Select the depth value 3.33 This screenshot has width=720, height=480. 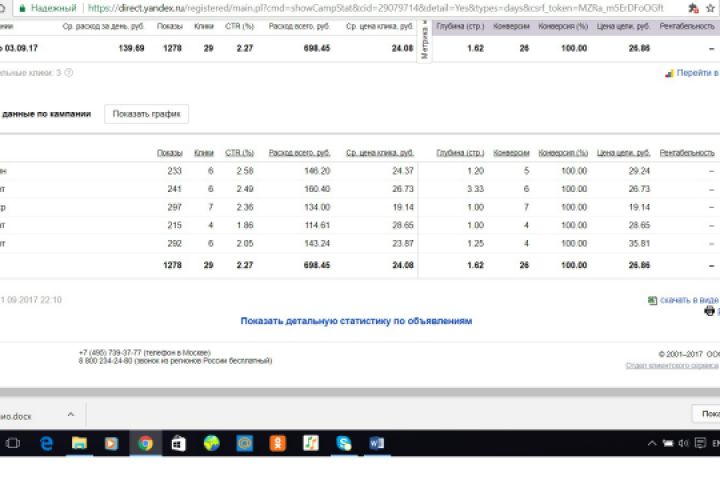click(x=475, y=189)
